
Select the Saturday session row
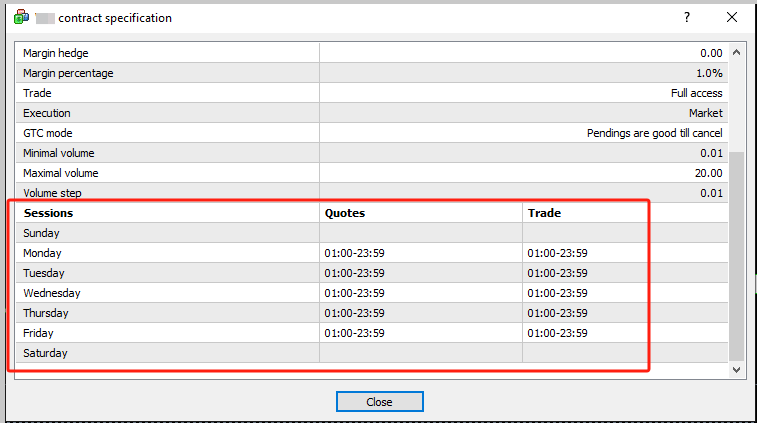pyautogui.click(x=44, y=353)
